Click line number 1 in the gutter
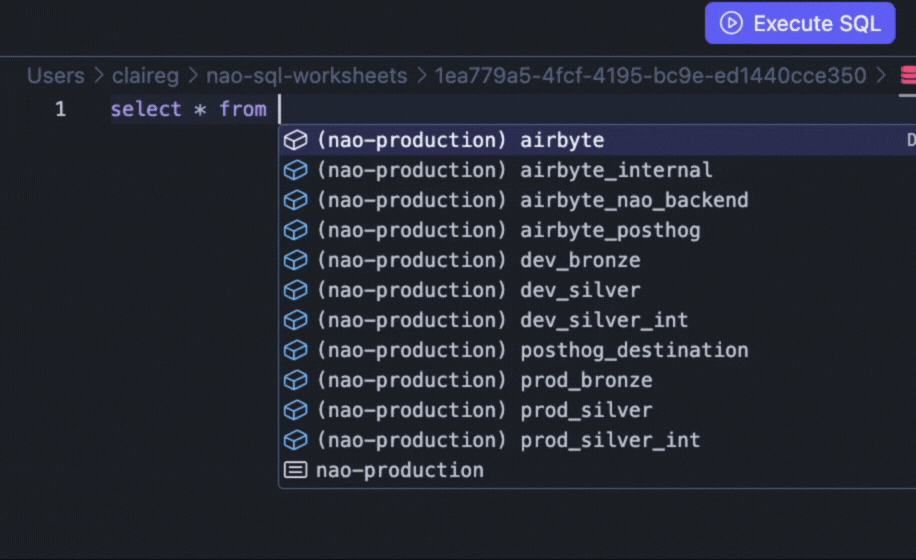Viewport: 916px width, 560px height. 60,109
